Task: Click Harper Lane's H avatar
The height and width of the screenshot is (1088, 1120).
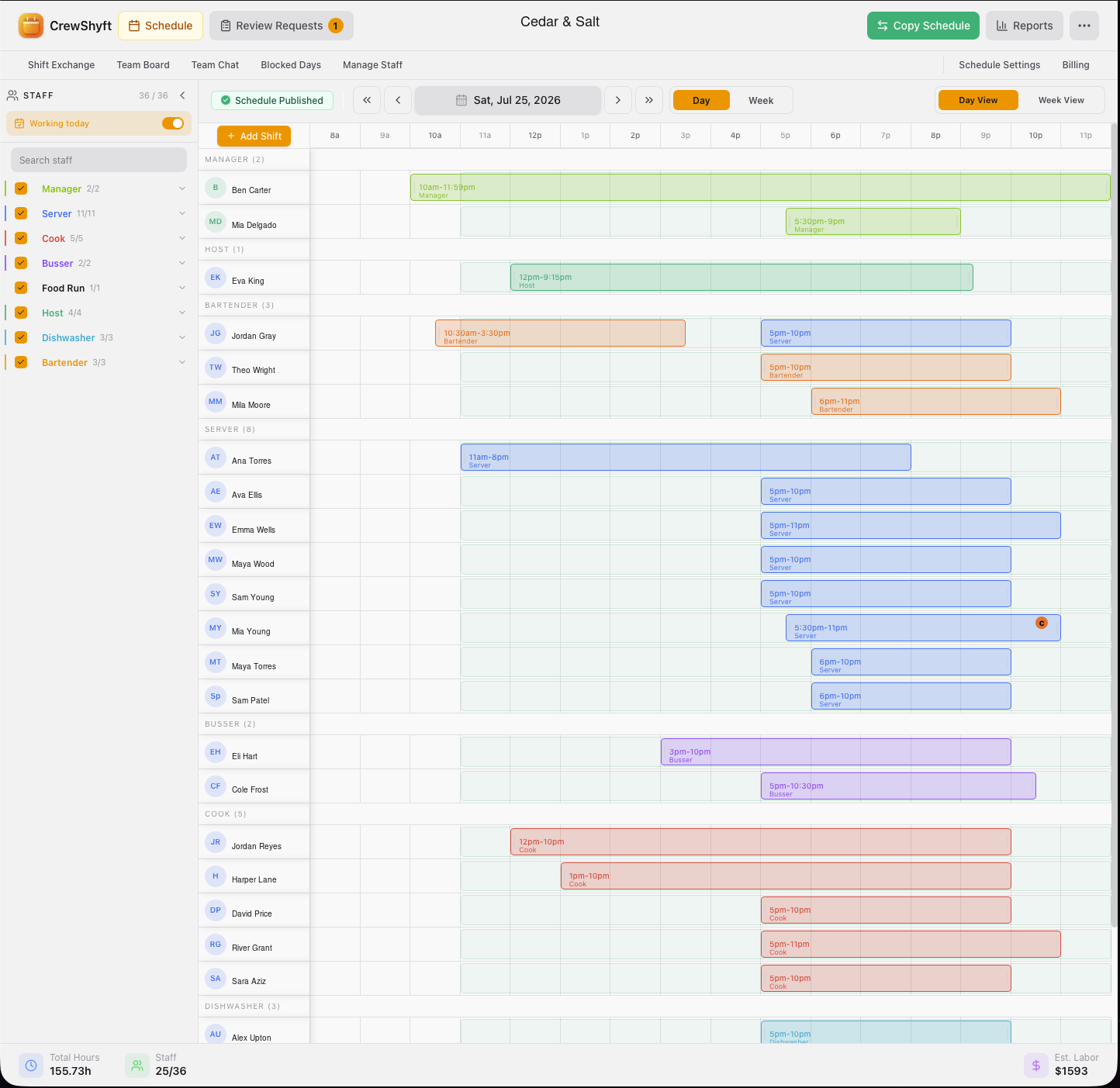Action: (216, 876)
